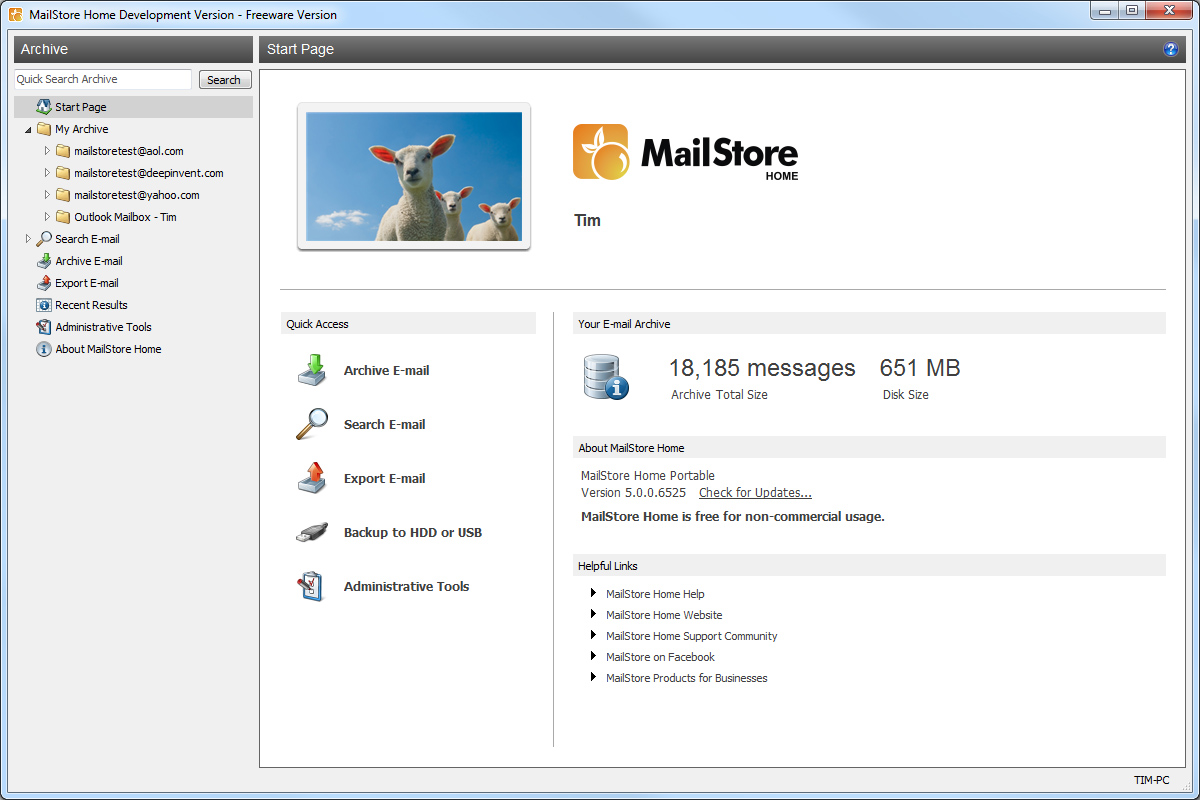The width and height of the screenshot is (1200, 800).
Task: Click the 651 MB disk size value
Action: 920,368
